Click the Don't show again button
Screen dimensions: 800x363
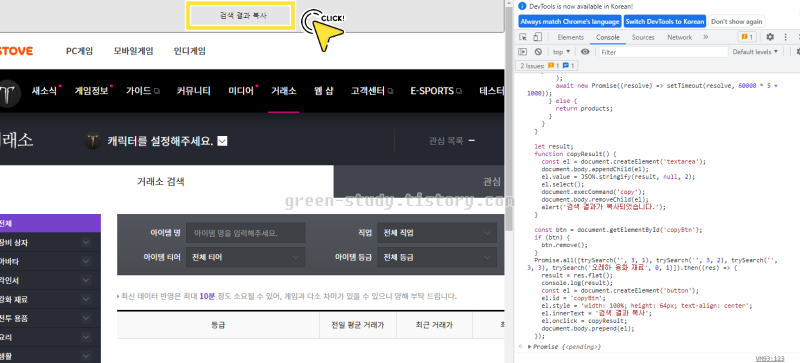[x=736, y=21]
